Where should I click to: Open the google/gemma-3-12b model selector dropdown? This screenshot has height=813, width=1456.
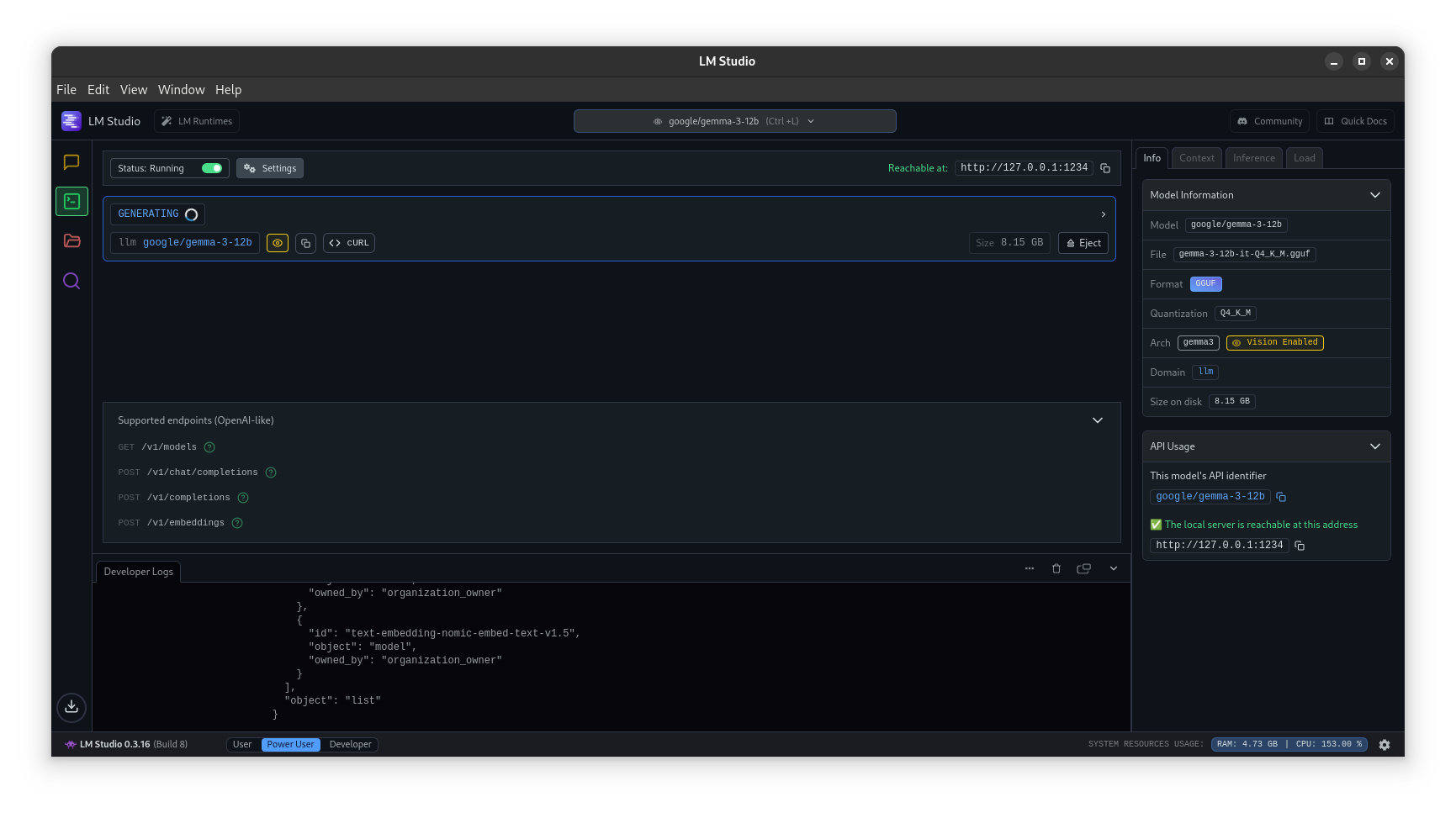click(734, 120)
